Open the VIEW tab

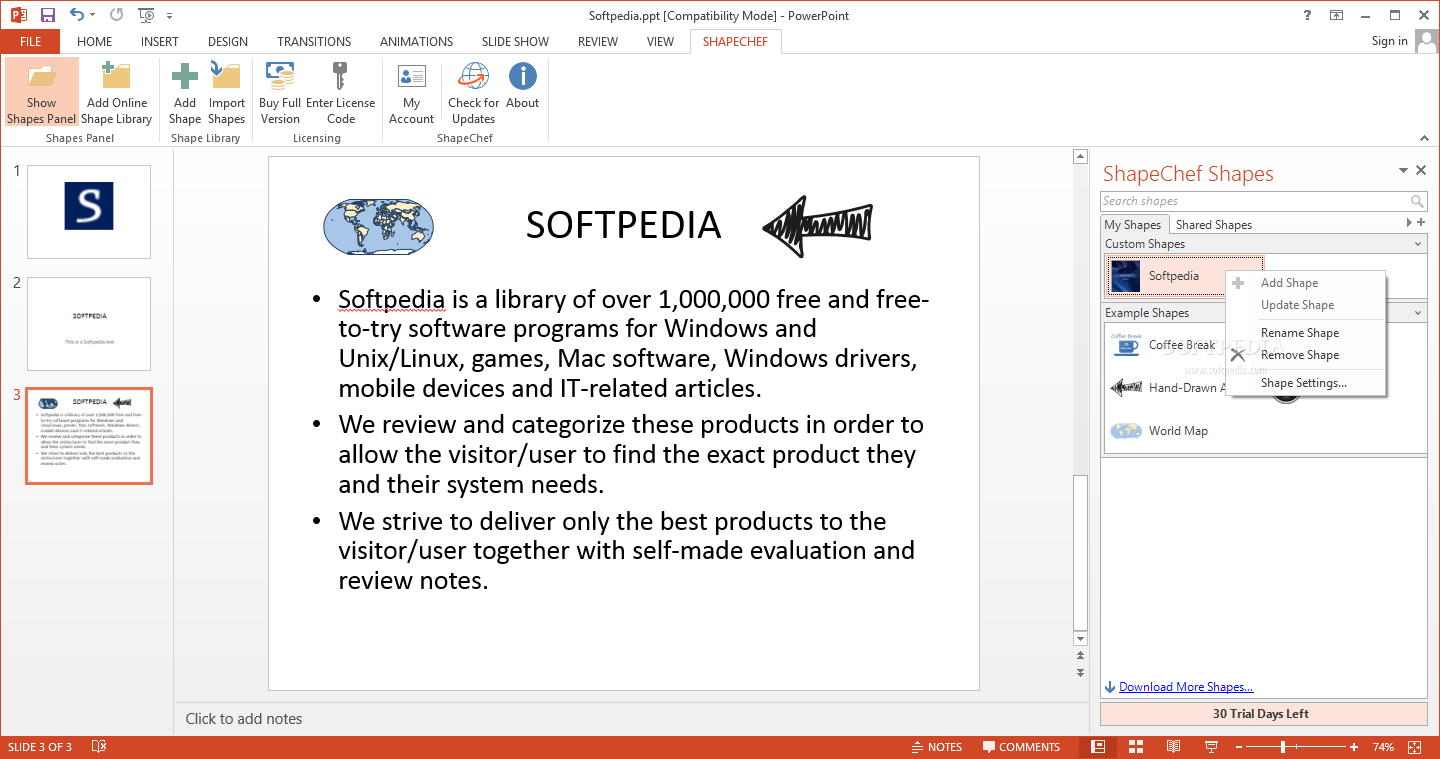(x=660, y=41)
